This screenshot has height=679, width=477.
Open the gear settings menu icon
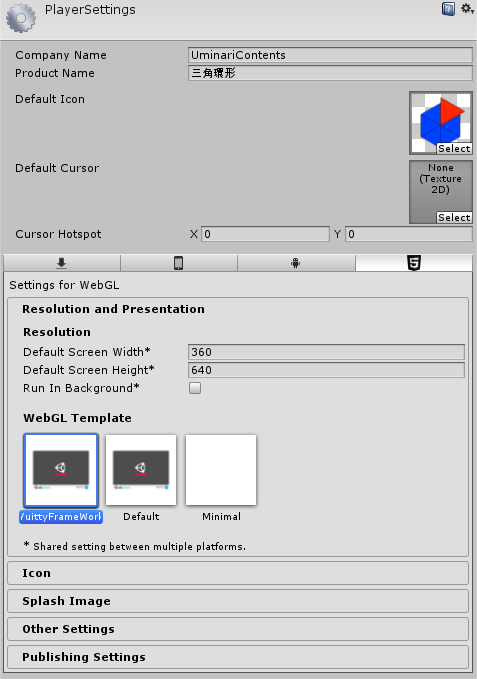(x=467, y=9)
